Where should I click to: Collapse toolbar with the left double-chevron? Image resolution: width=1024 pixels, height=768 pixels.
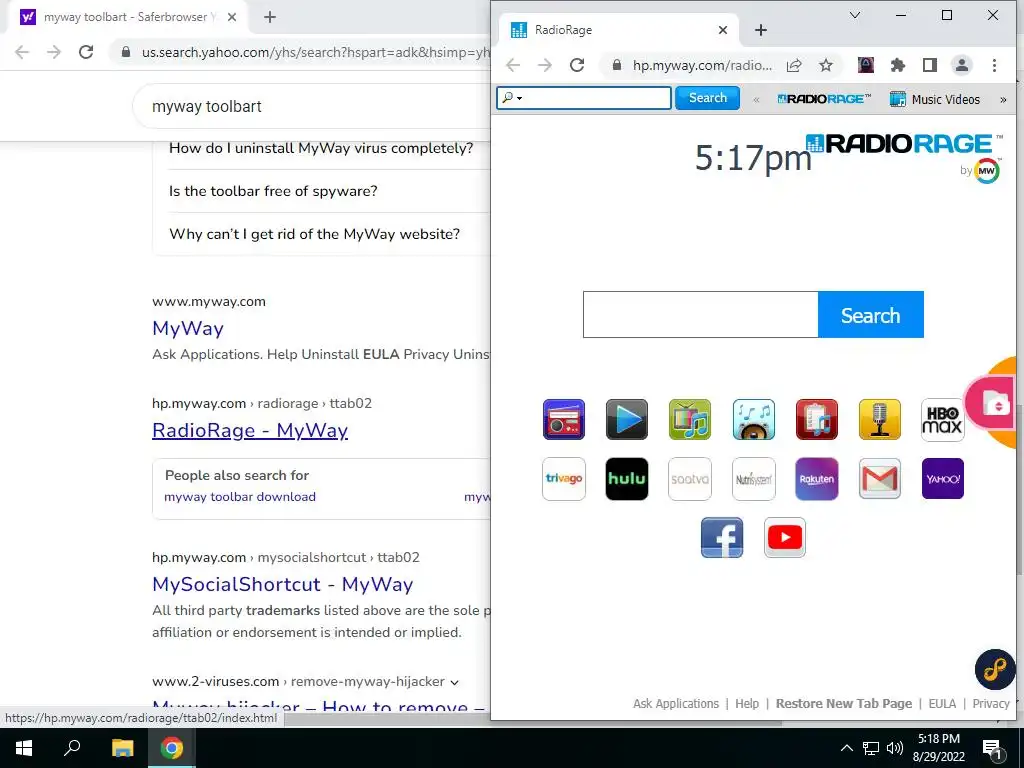tap(756, 100)
